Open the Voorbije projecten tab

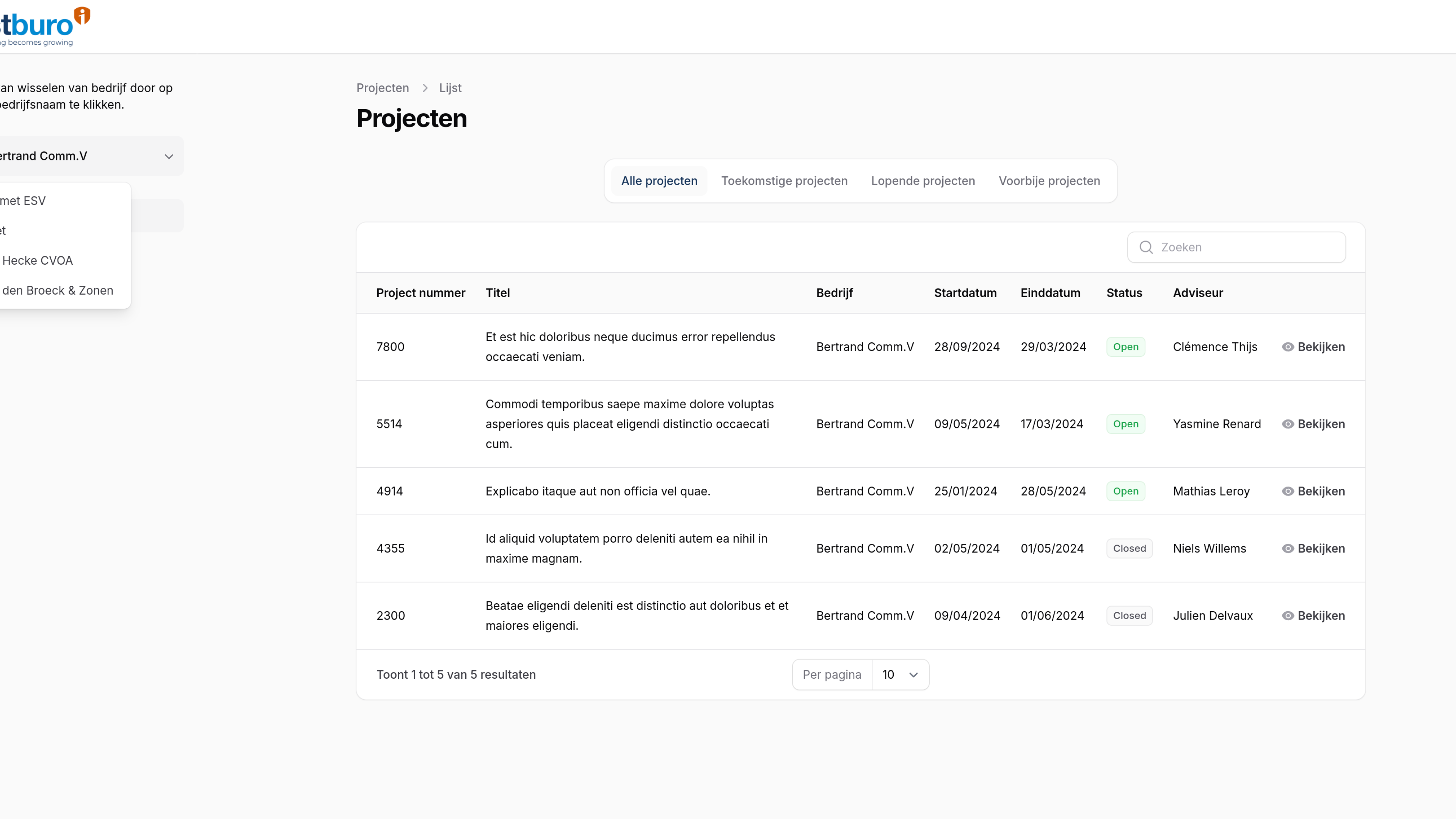[1049, 181]
